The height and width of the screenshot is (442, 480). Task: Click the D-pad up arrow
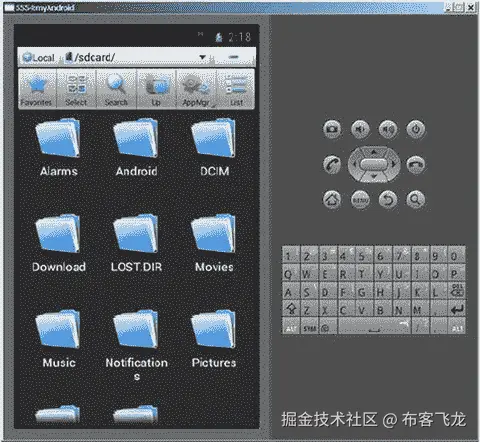click(x=374, y=152)
